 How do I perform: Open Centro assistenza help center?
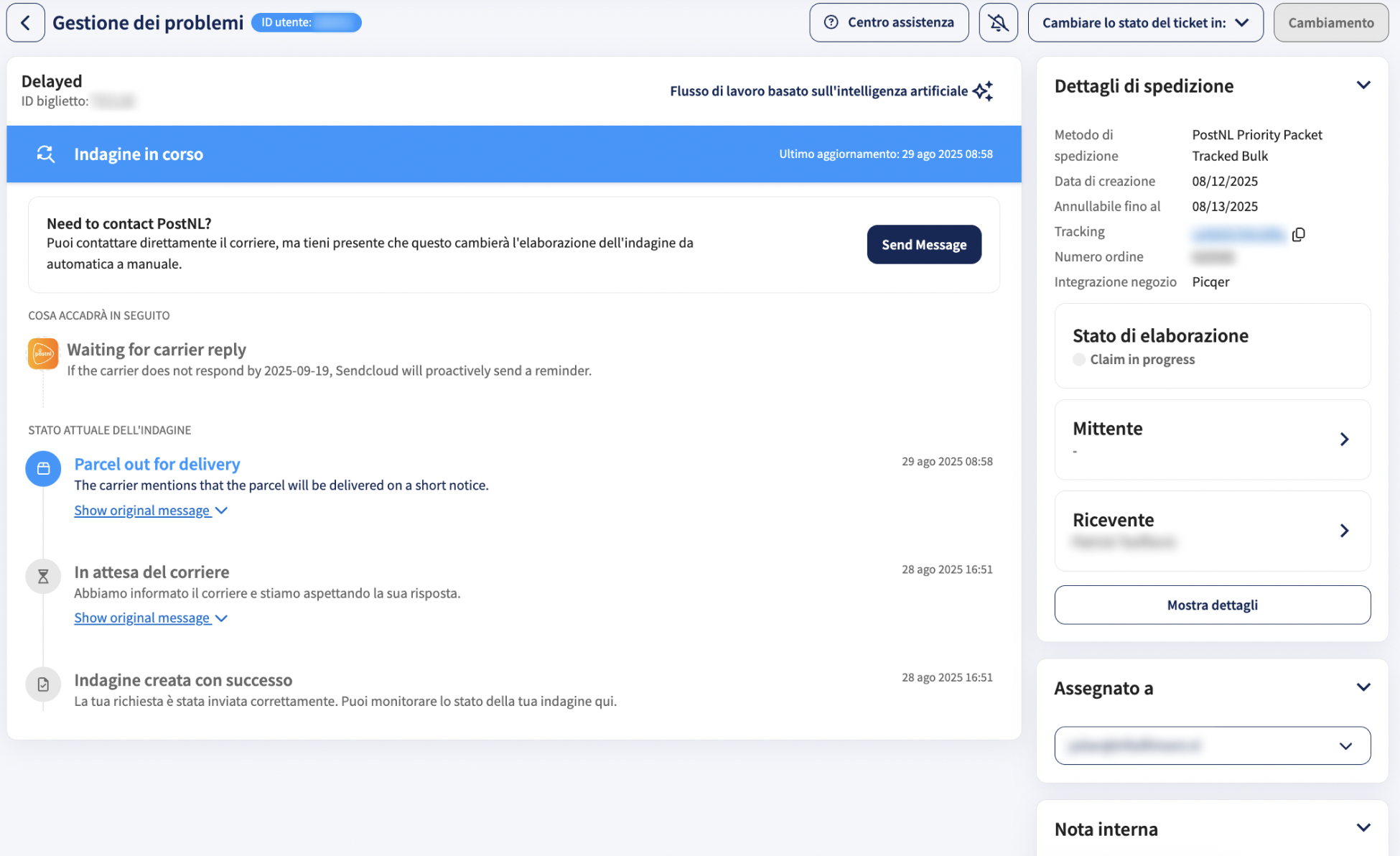889,22
